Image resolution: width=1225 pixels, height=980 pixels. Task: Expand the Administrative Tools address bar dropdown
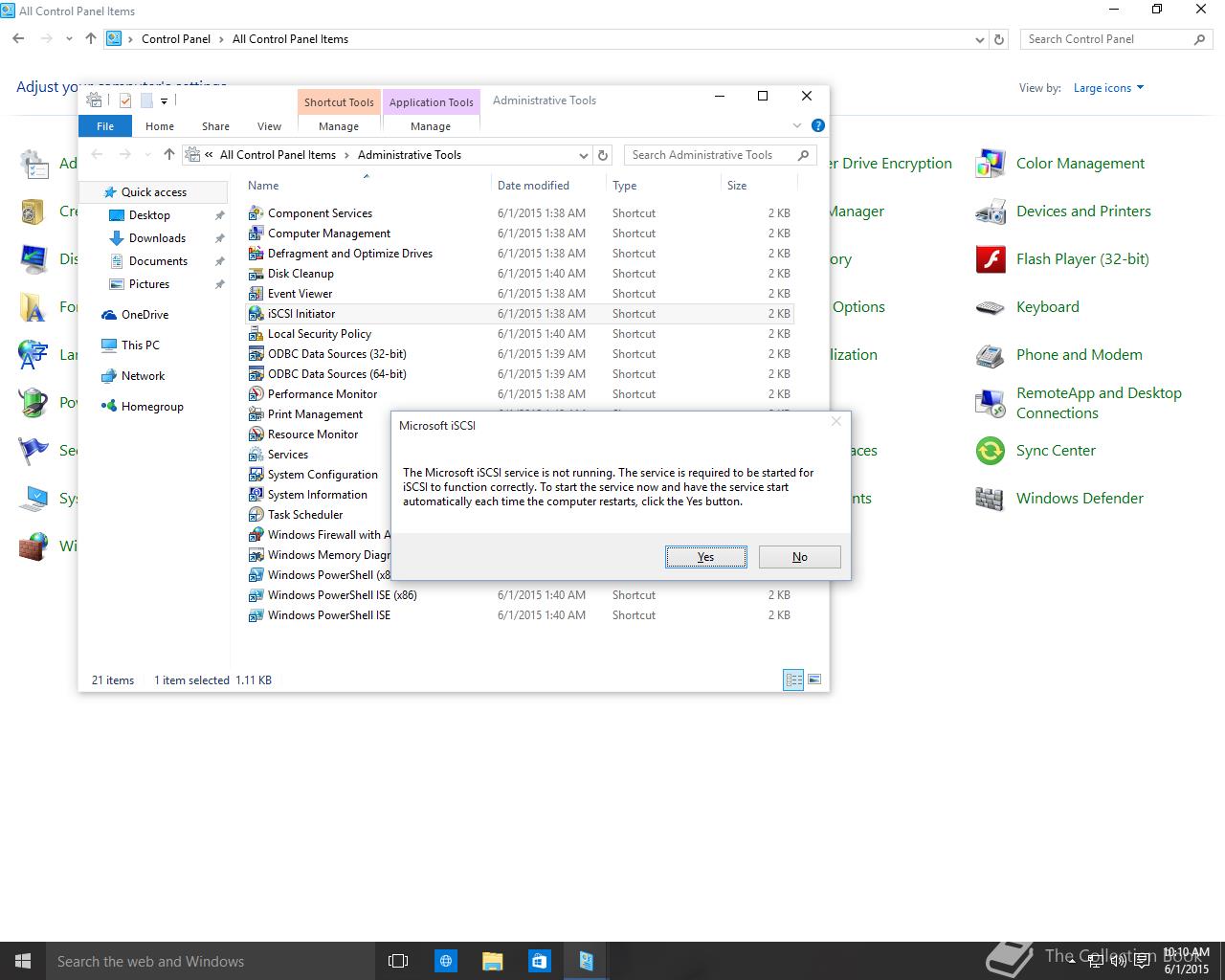[584, 155]
